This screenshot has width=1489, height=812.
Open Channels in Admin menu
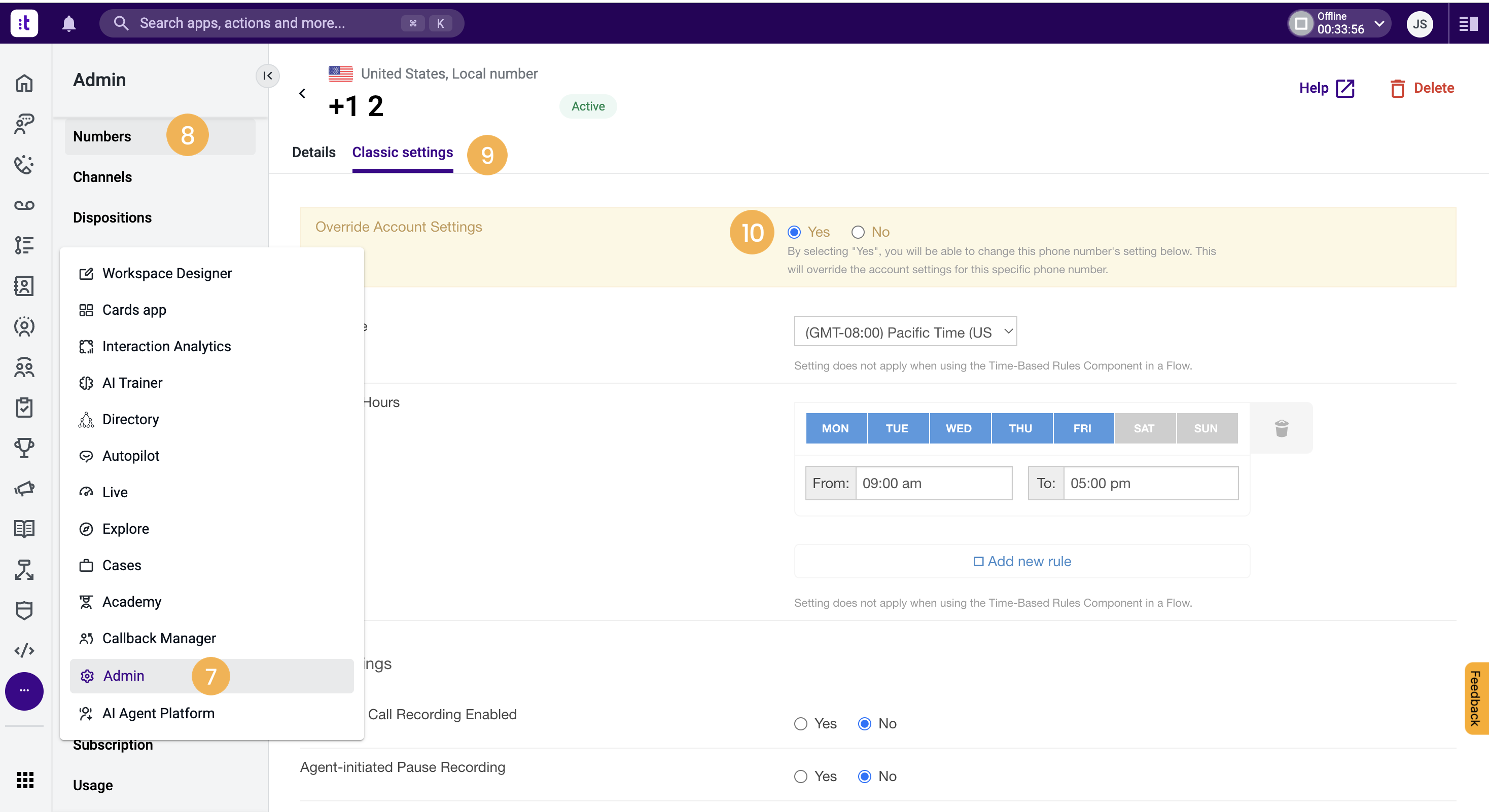(102, 177)
